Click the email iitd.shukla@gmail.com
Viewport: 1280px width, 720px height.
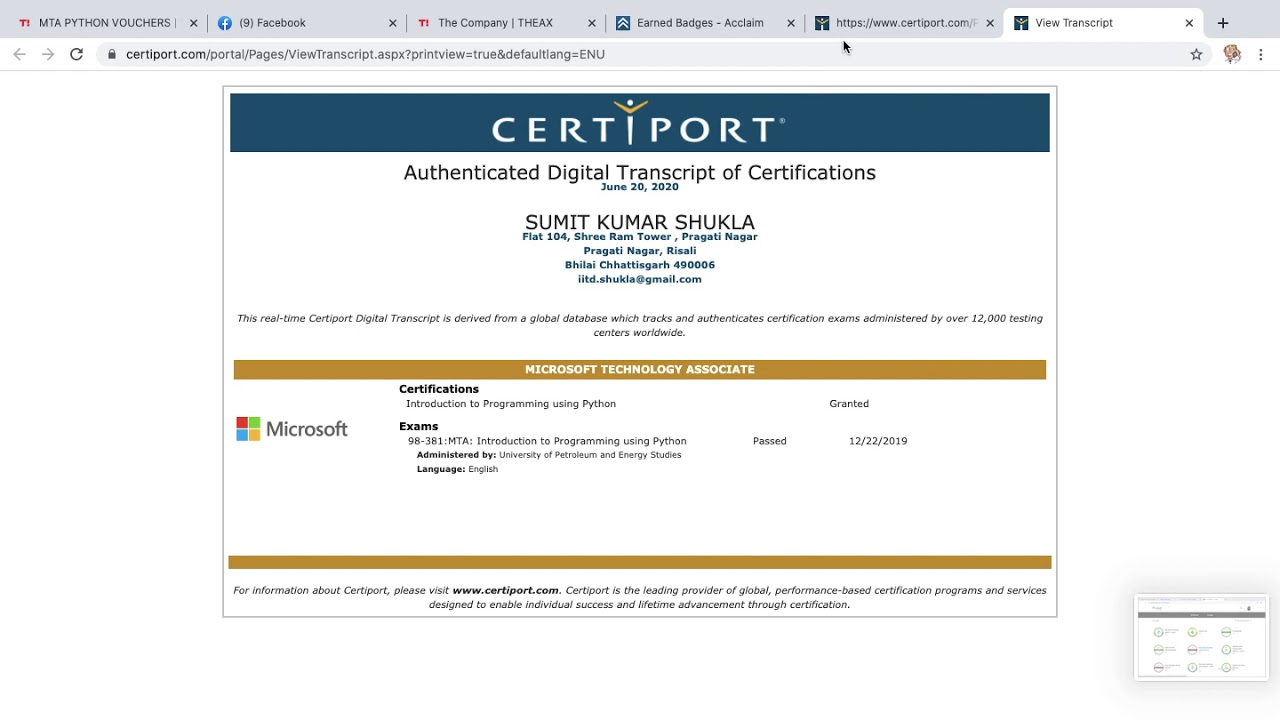click(x=640, y=279)
